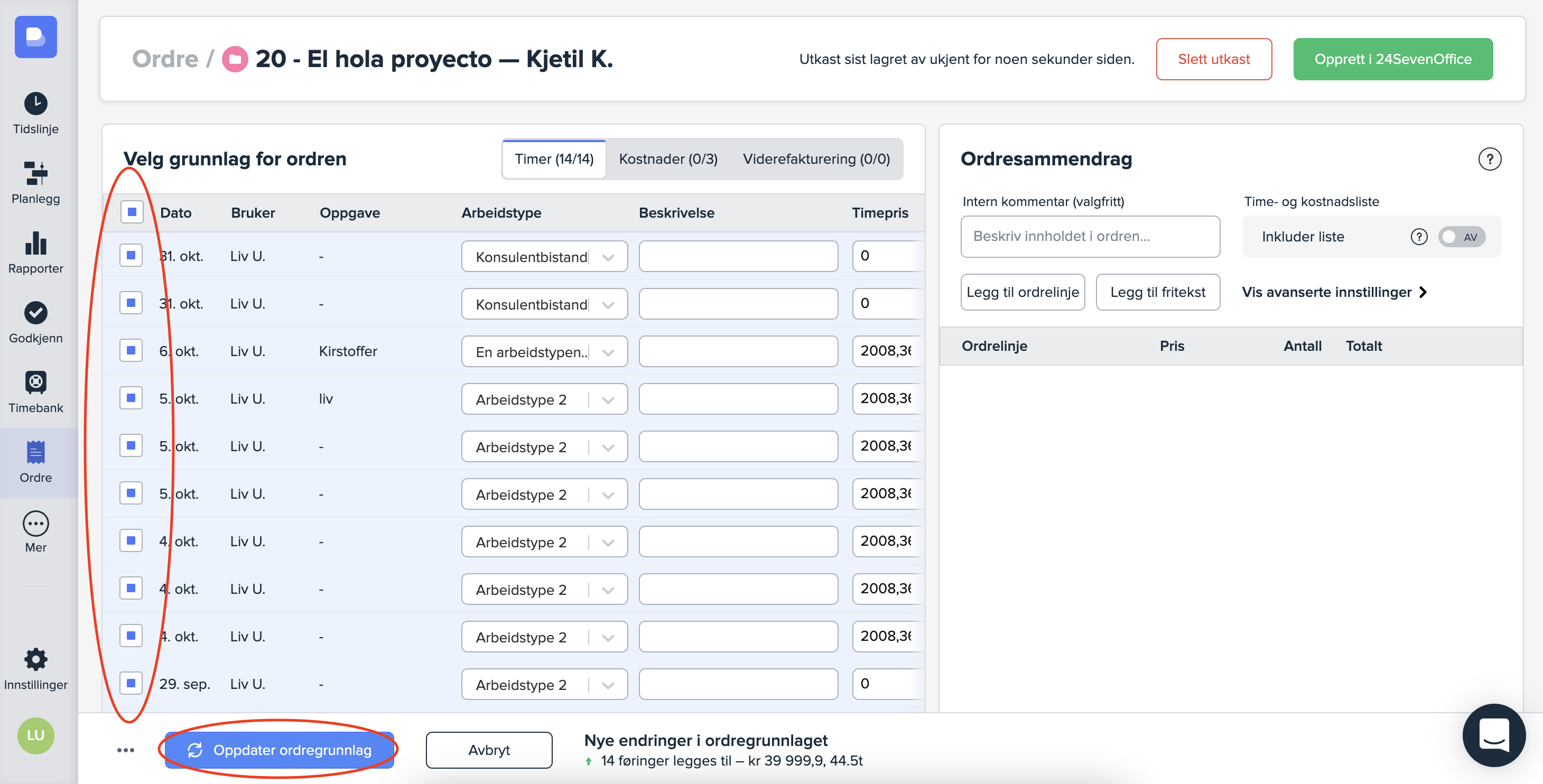Open Arbeidstype dropdown for 29. sep. row

[608, 685]
